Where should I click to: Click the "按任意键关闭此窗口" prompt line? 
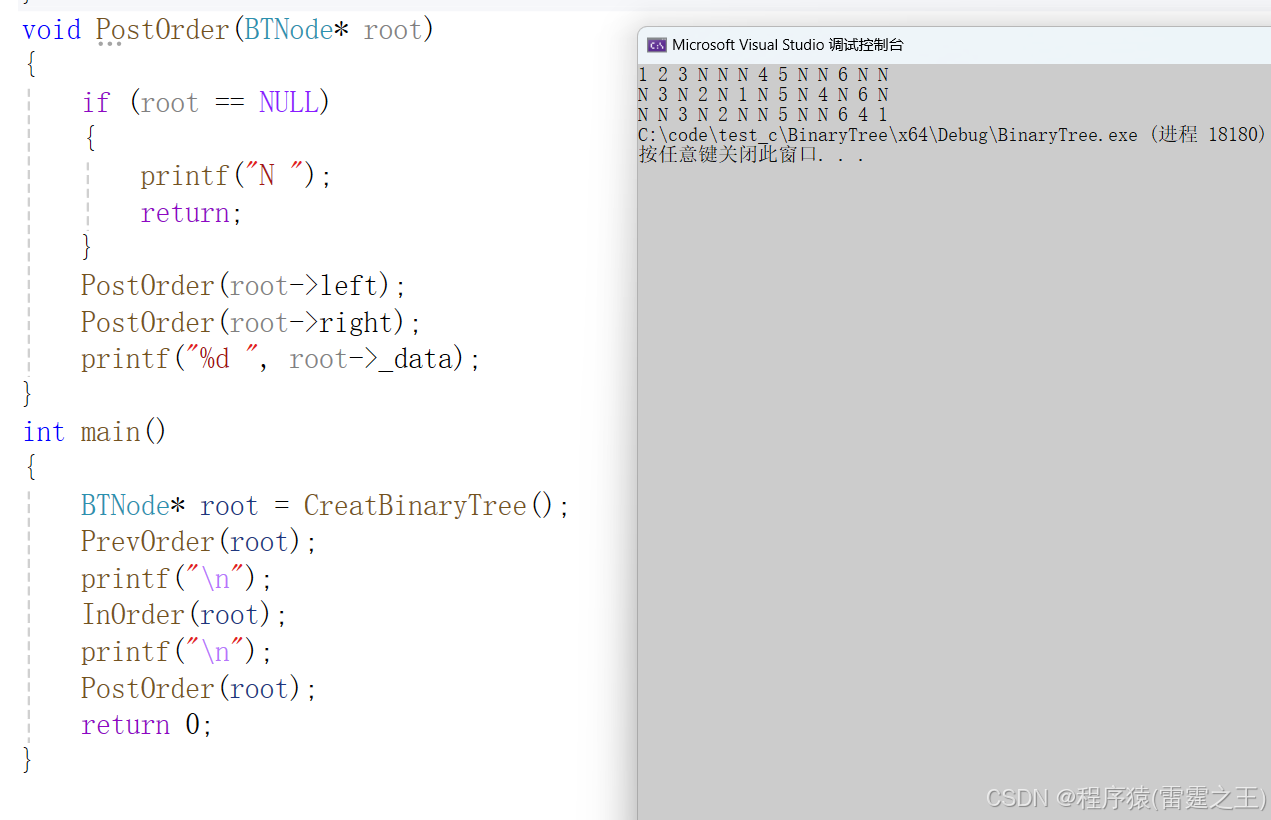tap(751, 155)
